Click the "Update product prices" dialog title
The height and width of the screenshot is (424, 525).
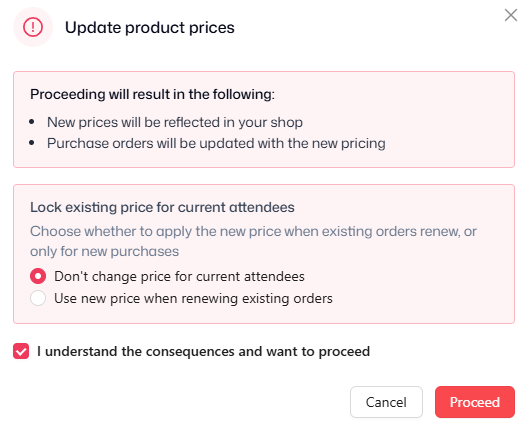tap(150, 27)
